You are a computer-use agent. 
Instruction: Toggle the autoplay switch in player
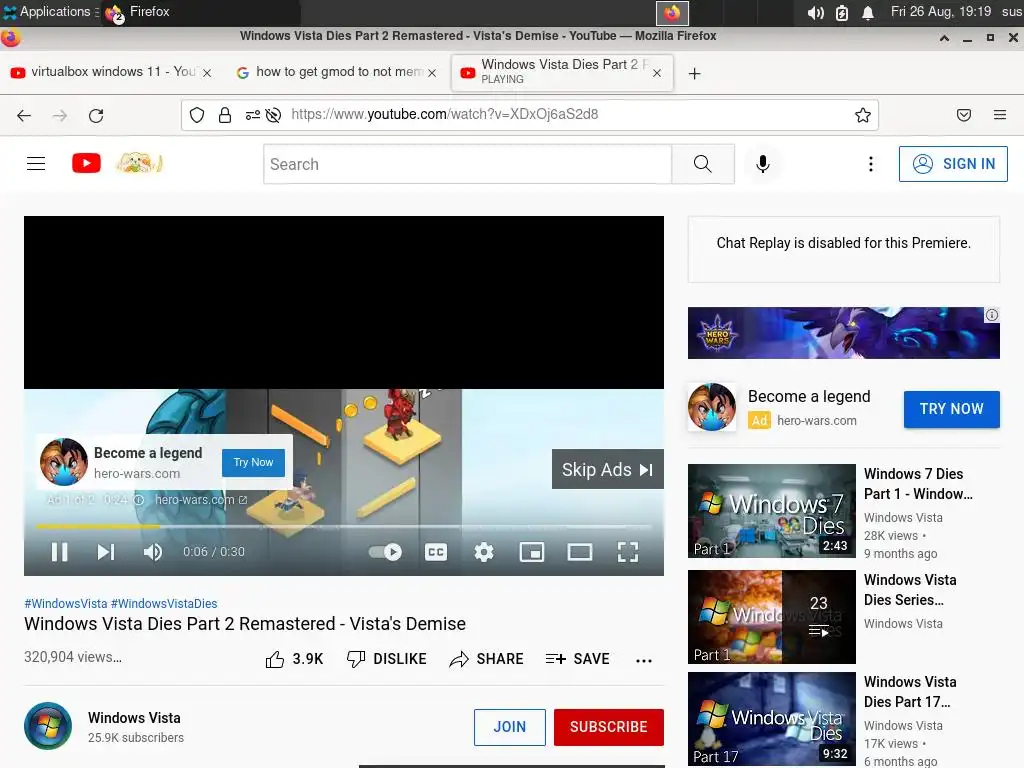click(385, 552)
